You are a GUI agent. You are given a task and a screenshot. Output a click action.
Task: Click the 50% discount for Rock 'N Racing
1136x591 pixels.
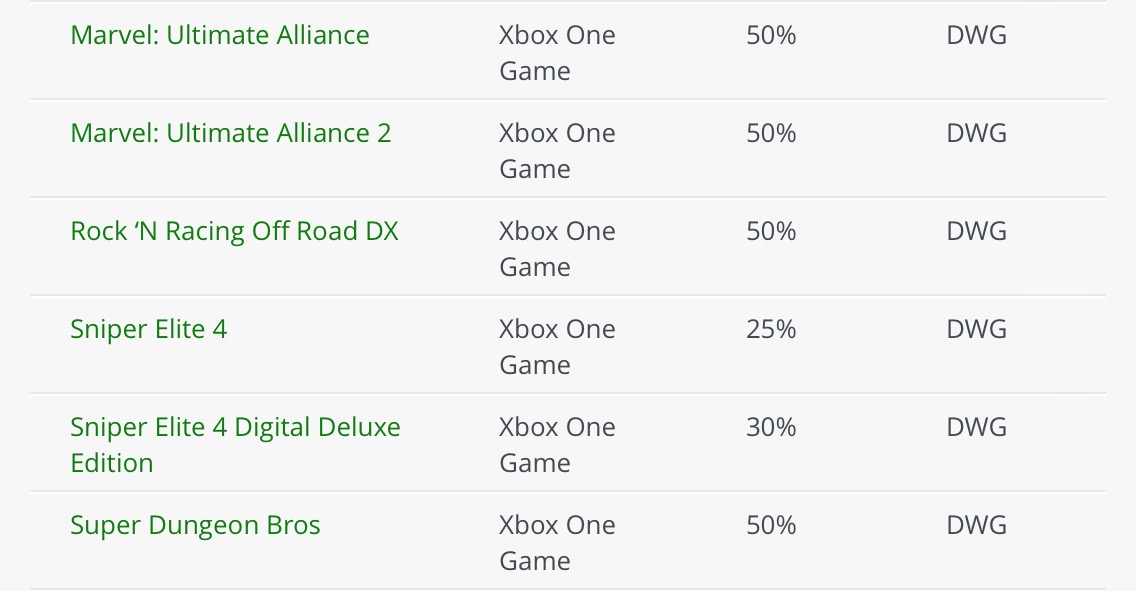pos(771,231)
